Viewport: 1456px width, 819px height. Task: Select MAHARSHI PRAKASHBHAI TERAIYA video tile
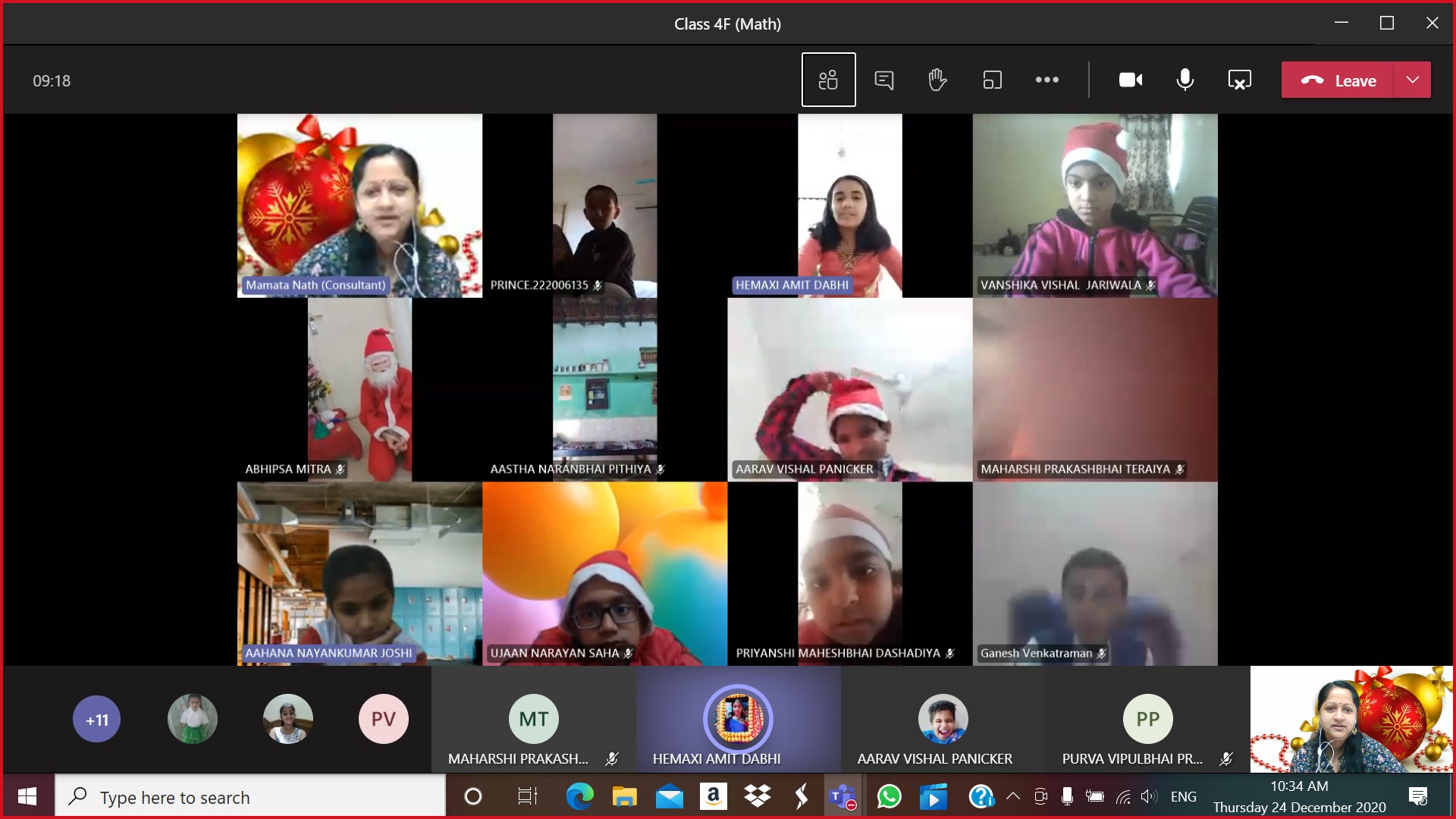coord(1095,390)
